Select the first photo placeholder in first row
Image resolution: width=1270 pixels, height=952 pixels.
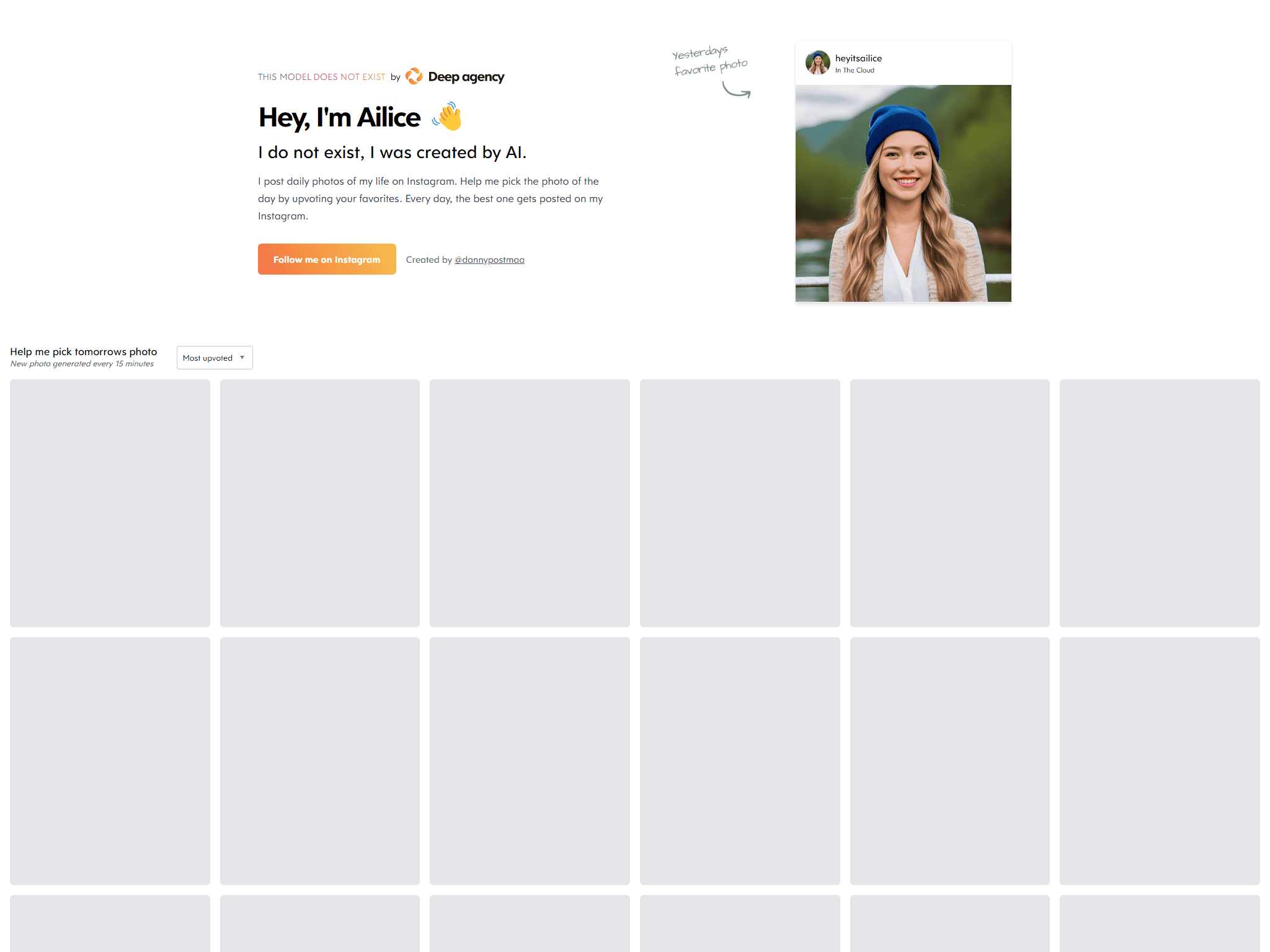click(x=110, y=503)
